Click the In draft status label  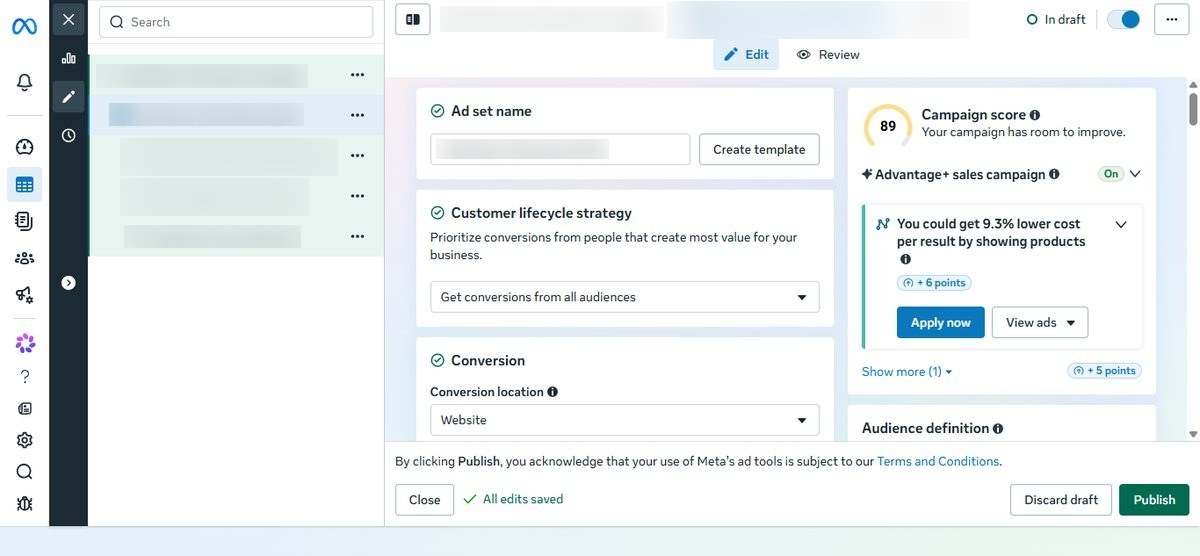click(x=1056, y=19)
